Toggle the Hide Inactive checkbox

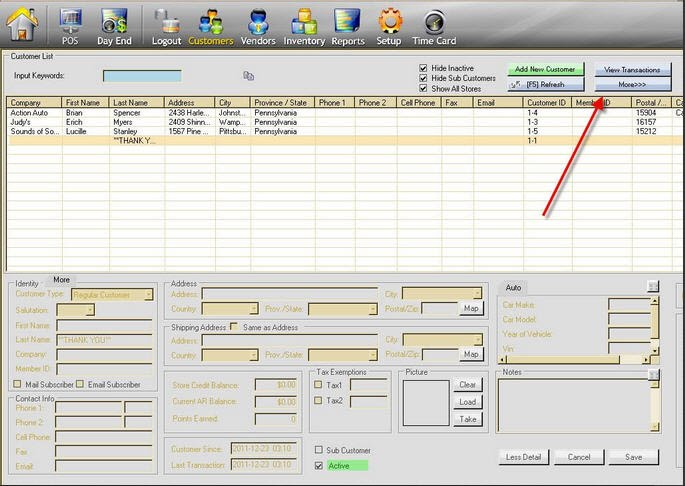pos(424,68)
